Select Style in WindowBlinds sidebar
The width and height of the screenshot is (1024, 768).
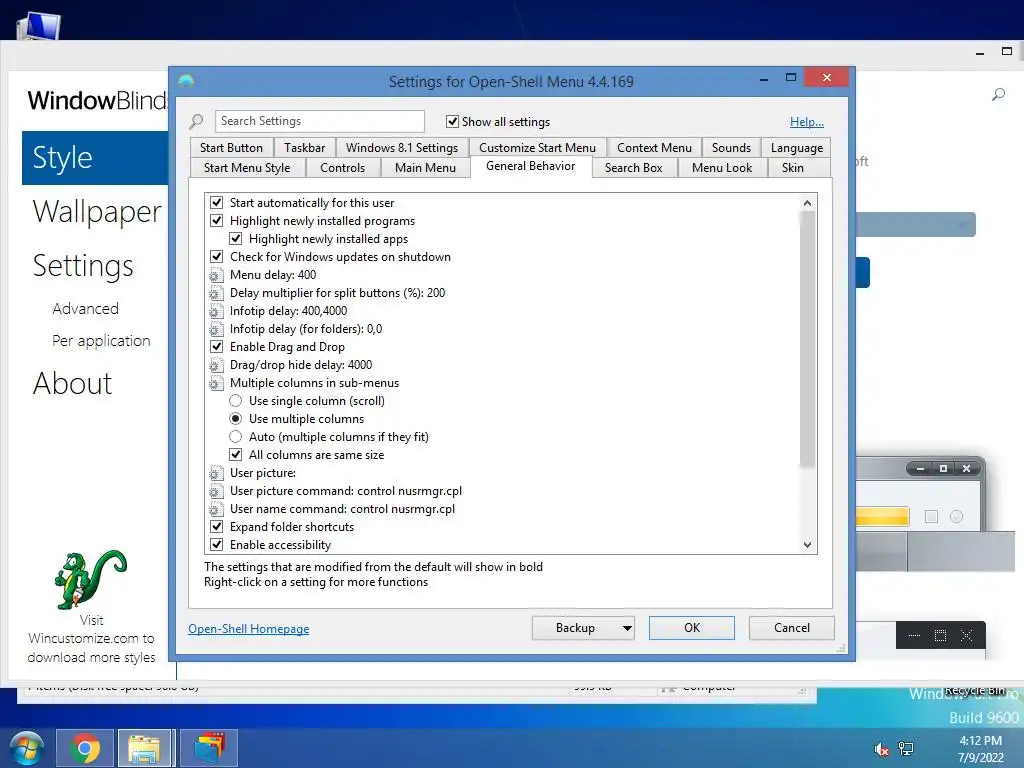pos(95,158)
